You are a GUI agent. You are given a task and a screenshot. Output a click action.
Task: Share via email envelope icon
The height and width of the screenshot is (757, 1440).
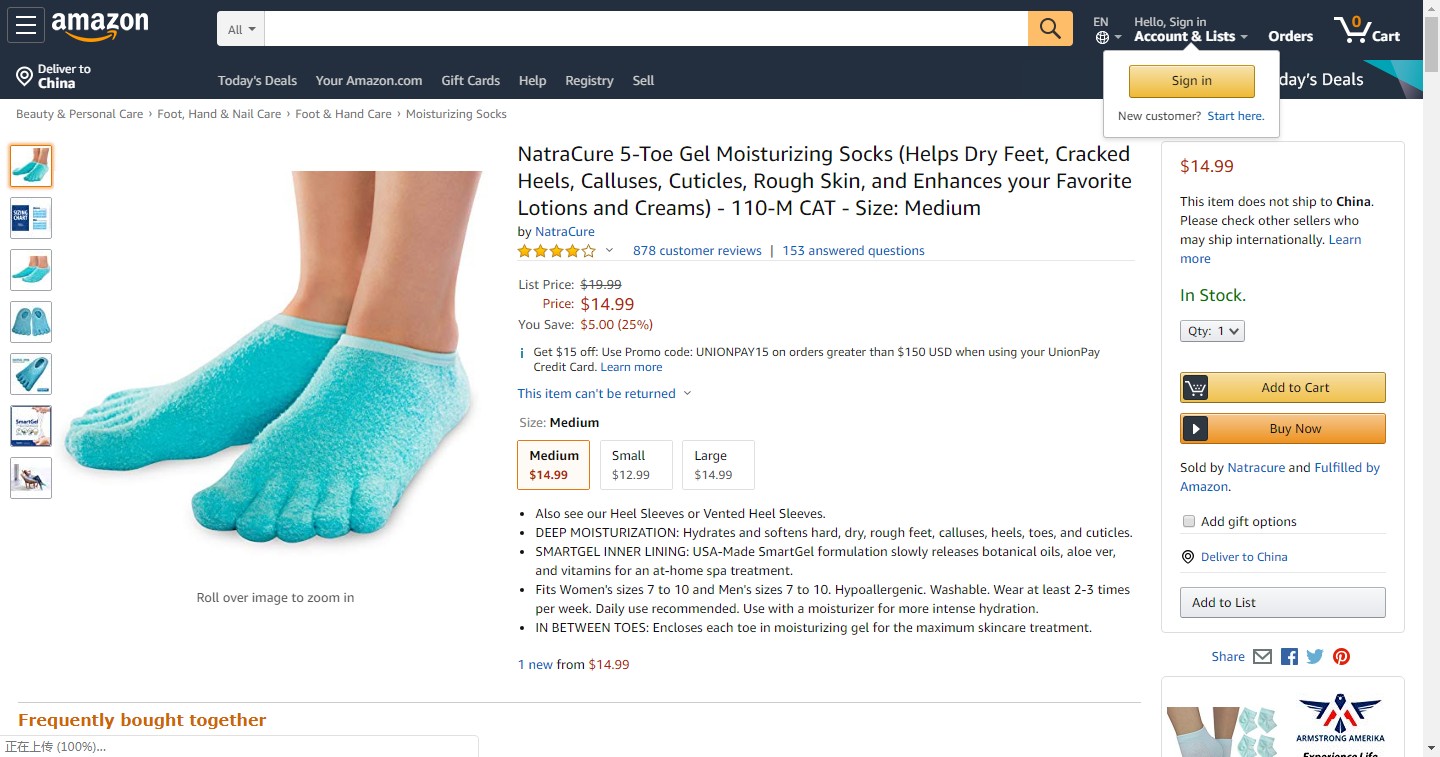point(1262,657)
